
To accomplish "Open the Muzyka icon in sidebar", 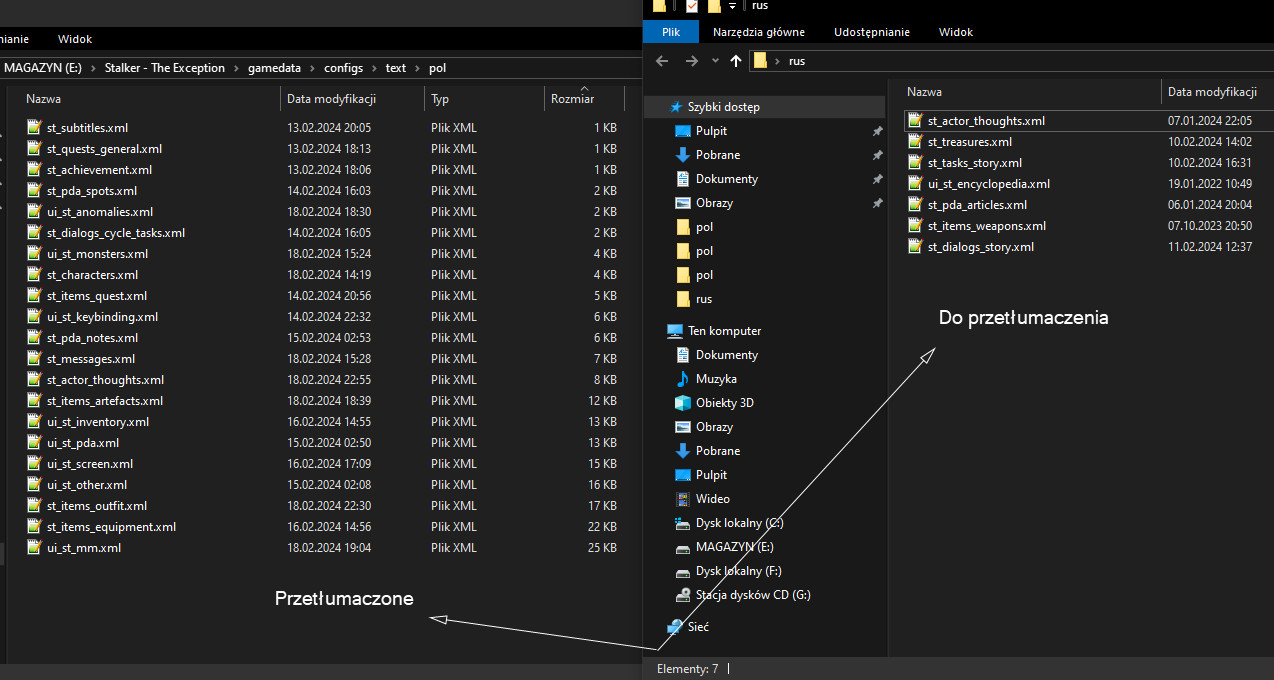I will (683, 378).
